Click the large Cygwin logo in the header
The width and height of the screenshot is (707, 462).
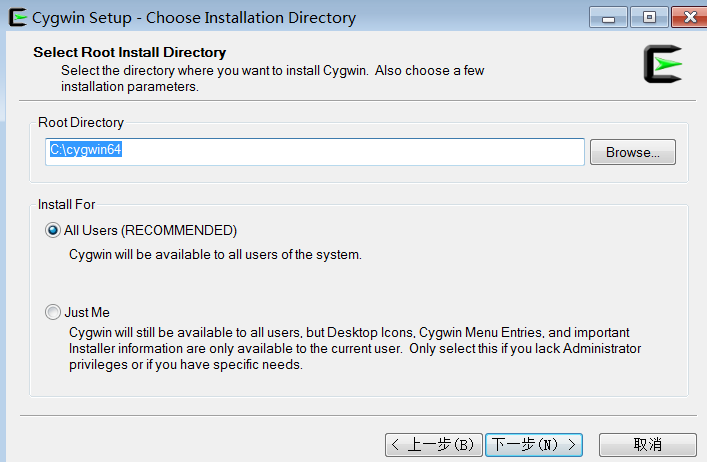662,64
